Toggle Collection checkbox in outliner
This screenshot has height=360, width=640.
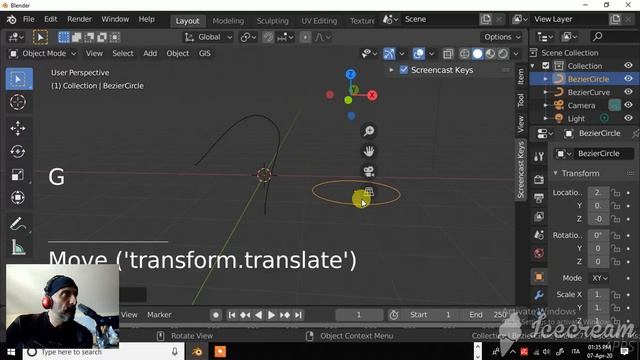546,66
